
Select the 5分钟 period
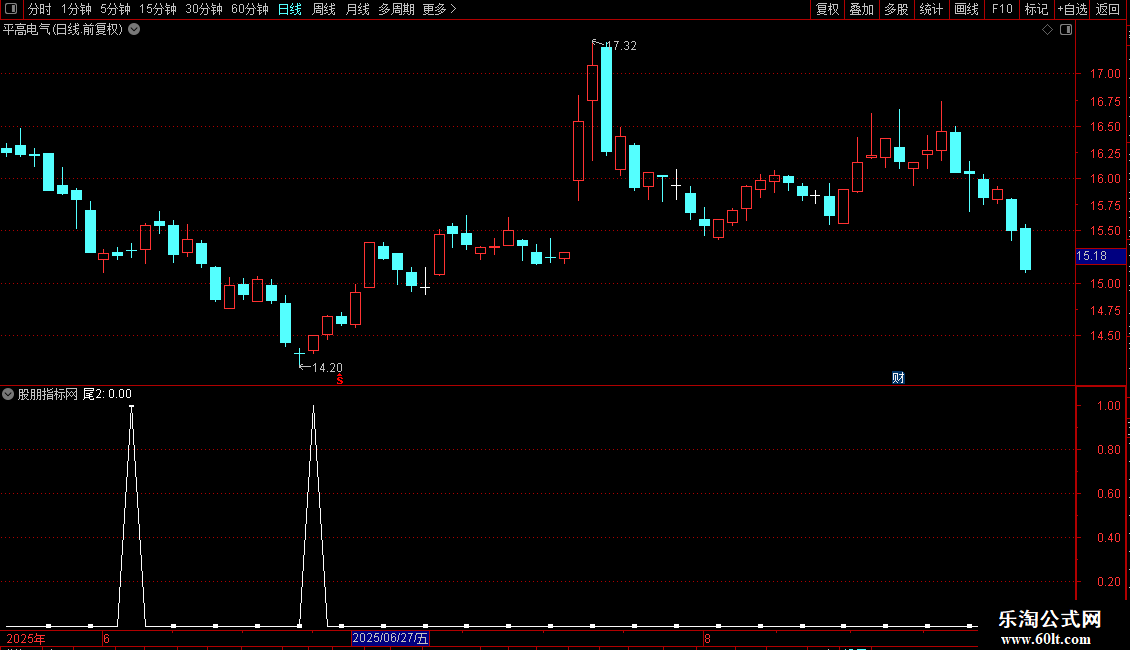115,9
